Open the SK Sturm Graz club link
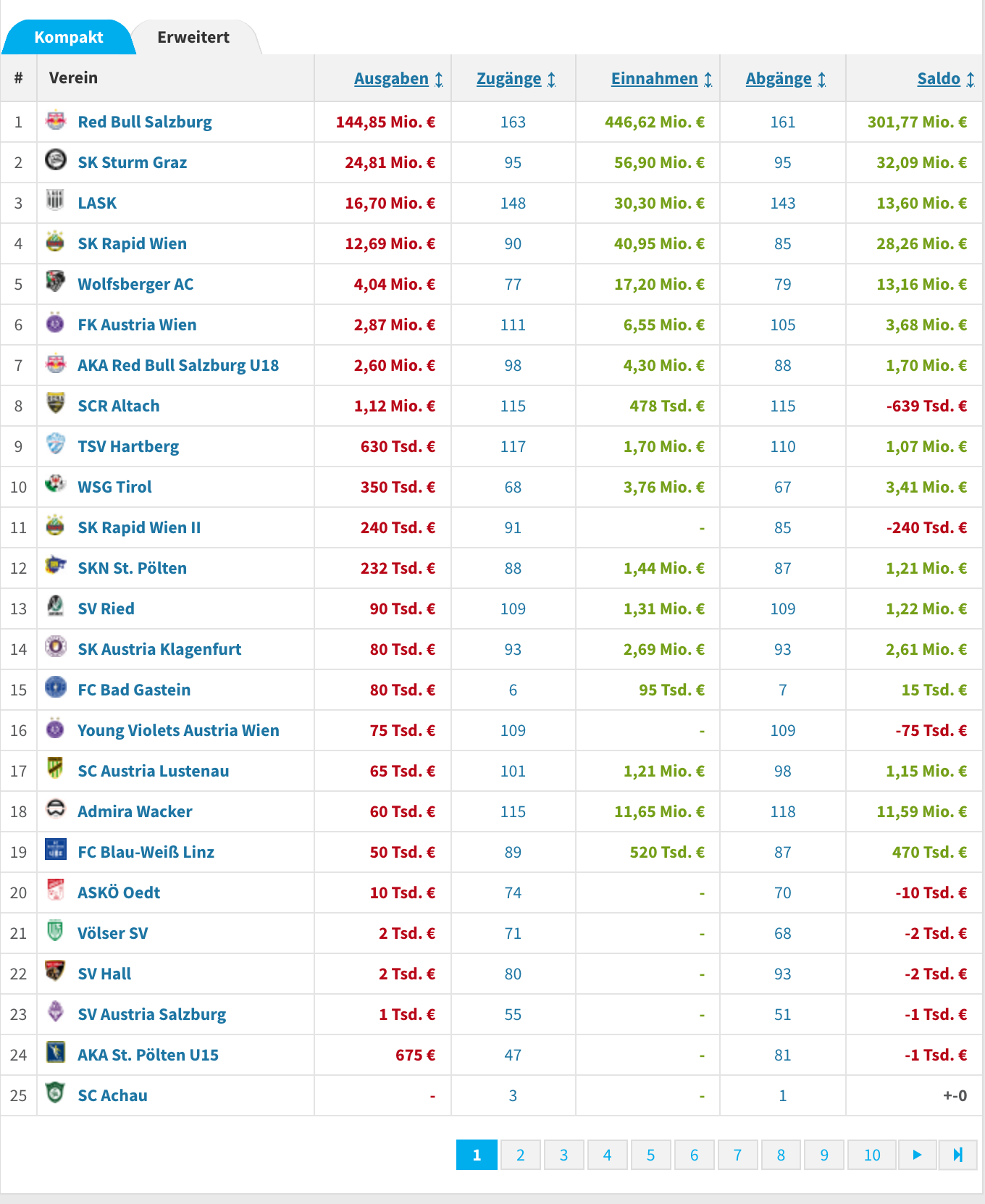This screenshot has height=1204, width=985. pyautogui.click(x=133, y=162)
